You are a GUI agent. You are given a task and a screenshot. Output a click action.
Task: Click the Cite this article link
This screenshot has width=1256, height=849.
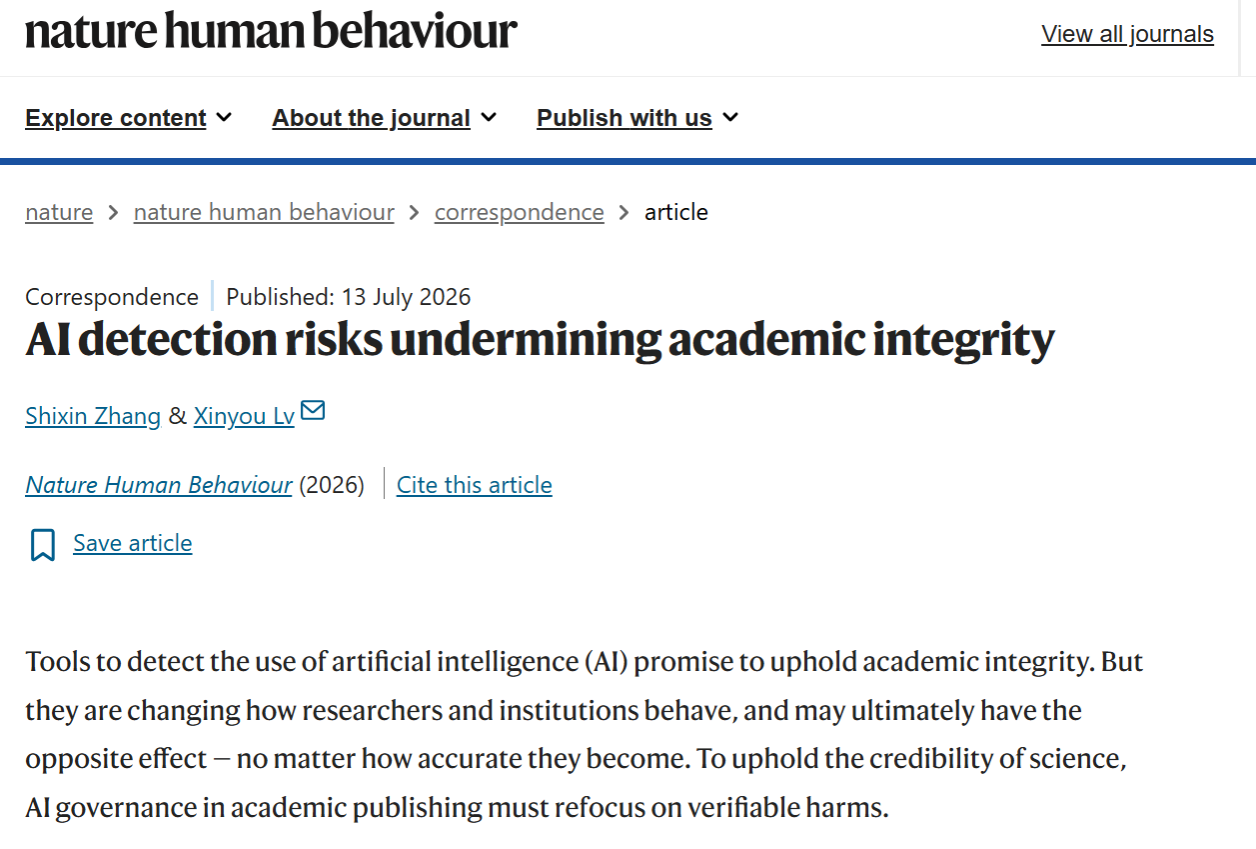(x=474, y=485)
